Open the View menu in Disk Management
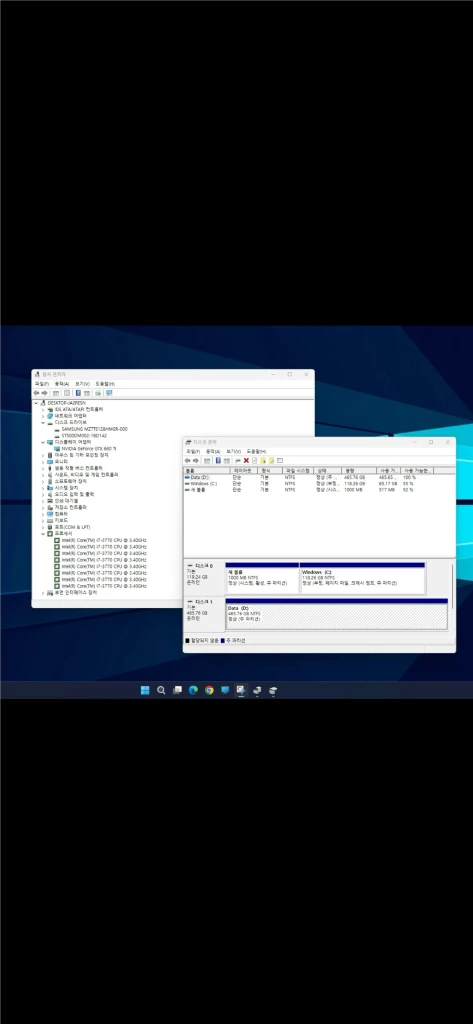 tap(234, 451)
